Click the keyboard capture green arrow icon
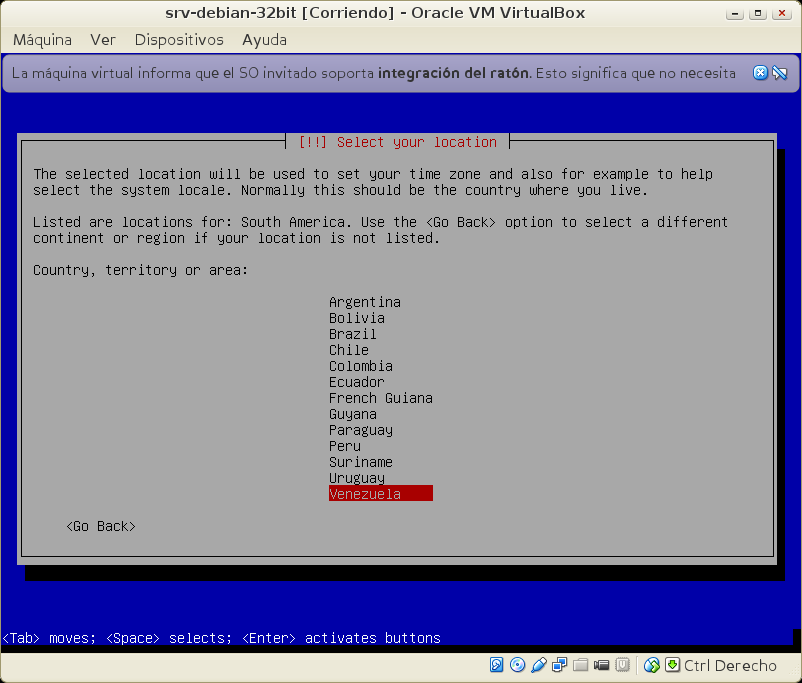This screenshot has width=802, height=683. pyautogui.click(x=672, y=665)
